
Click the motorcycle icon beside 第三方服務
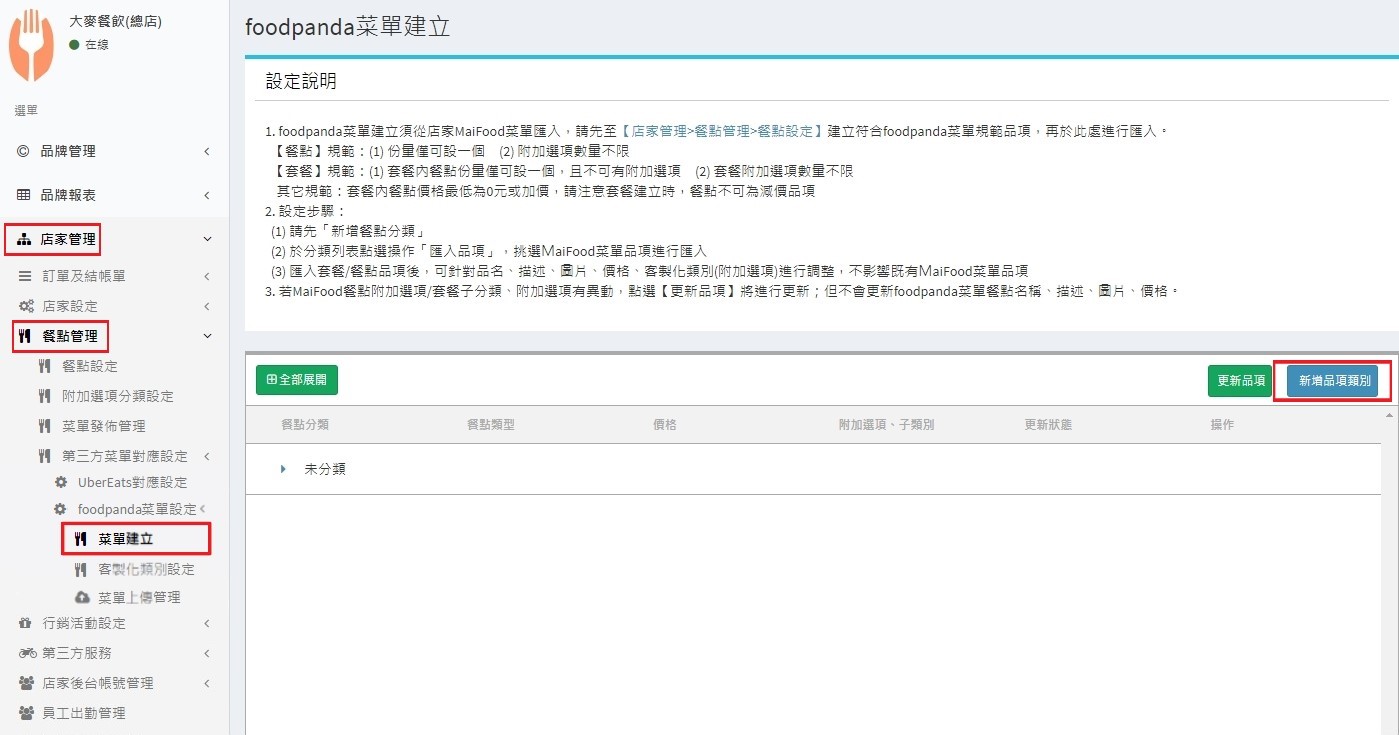coord(27,653)
